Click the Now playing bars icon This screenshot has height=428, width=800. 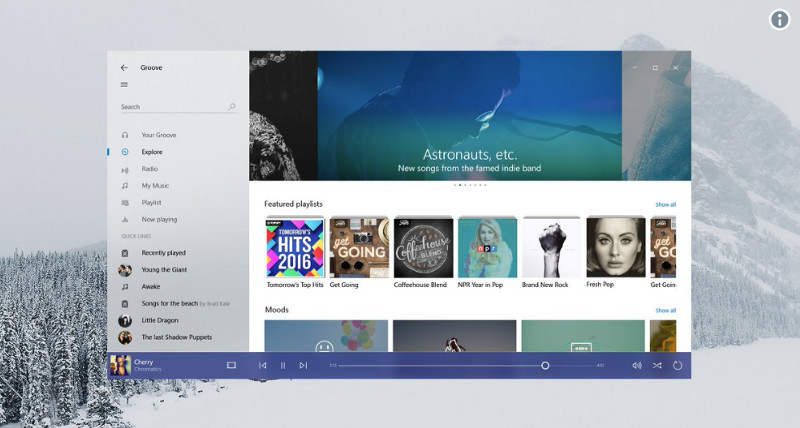[125, 219]
